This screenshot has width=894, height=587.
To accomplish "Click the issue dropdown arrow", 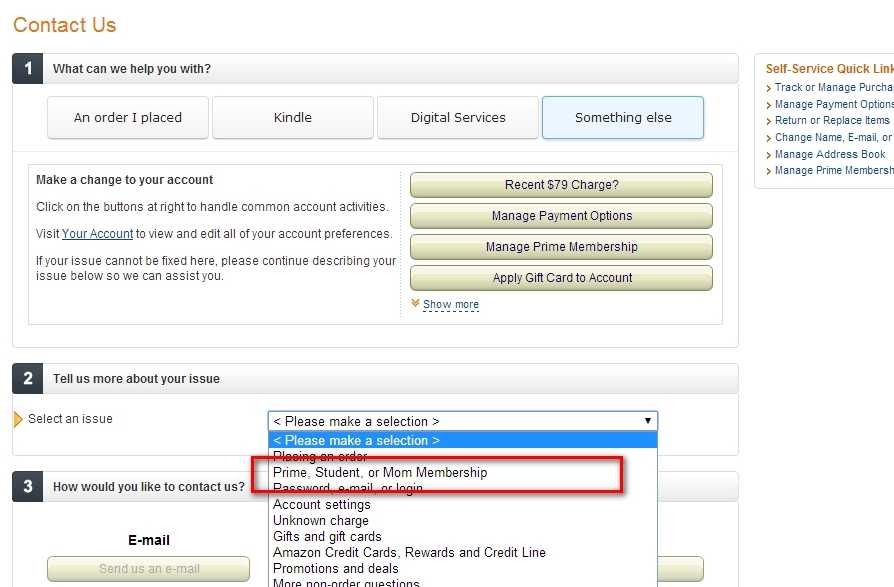I will coord(648,421).
